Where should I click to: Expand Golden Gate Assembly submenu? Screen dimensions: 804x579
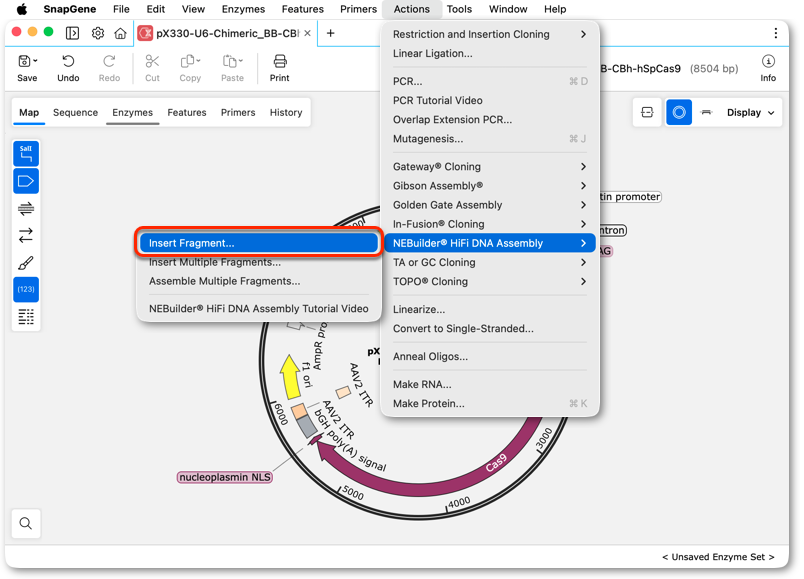pyautogui.click(x=489, y=205)
